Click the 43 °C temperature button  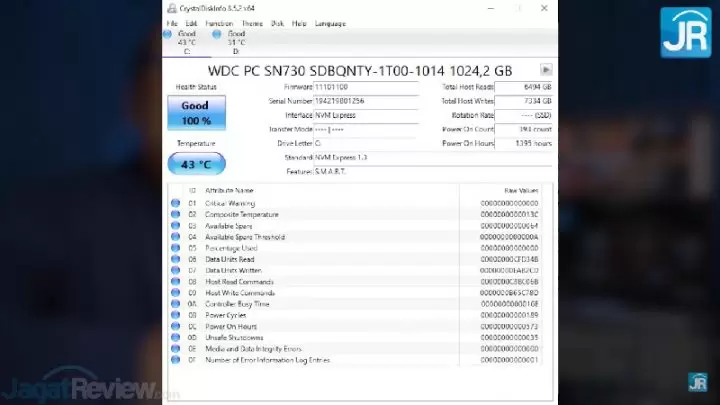pyautogui.click(x=197, y=164)
